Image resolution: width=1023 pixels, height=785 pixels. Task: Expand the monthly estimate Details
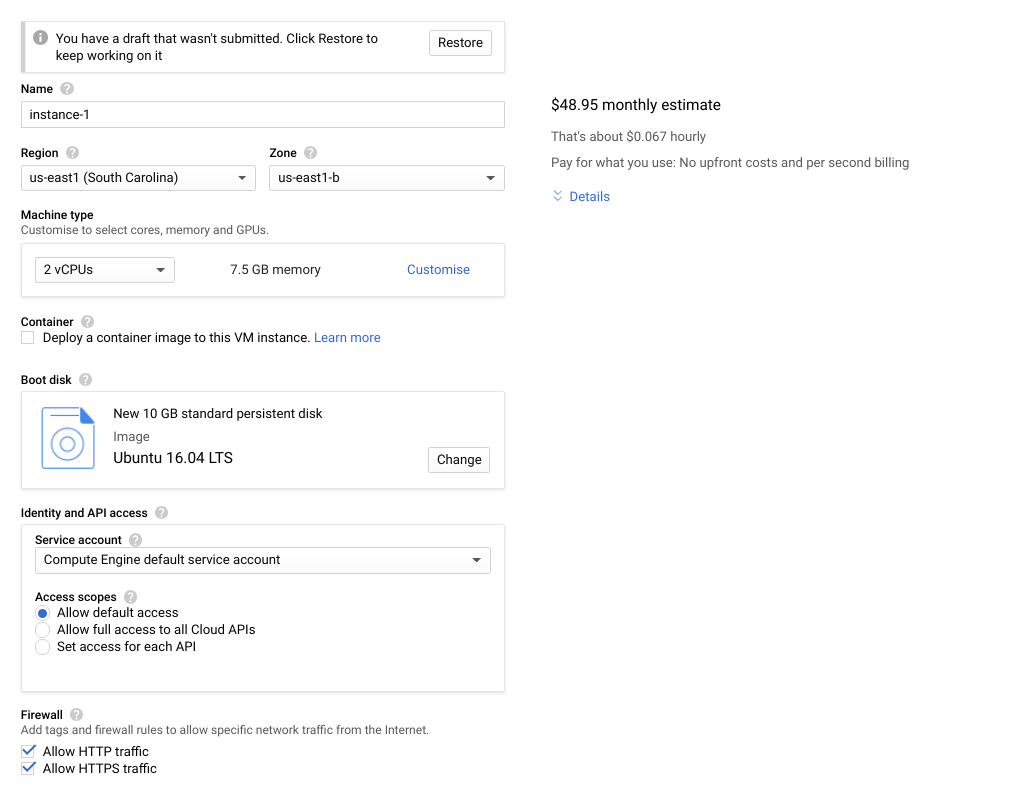581,196
